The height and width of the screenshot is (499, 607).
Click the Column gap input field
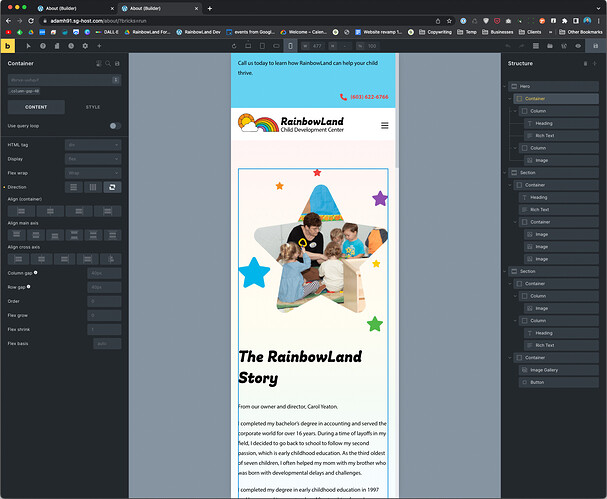tap(104, 273)
